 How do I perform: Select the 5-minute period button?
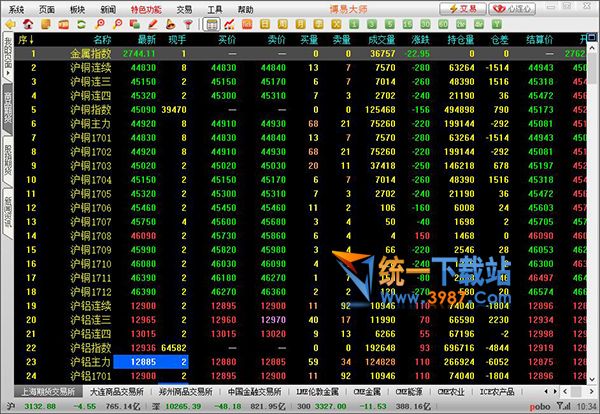coord(390,24)
